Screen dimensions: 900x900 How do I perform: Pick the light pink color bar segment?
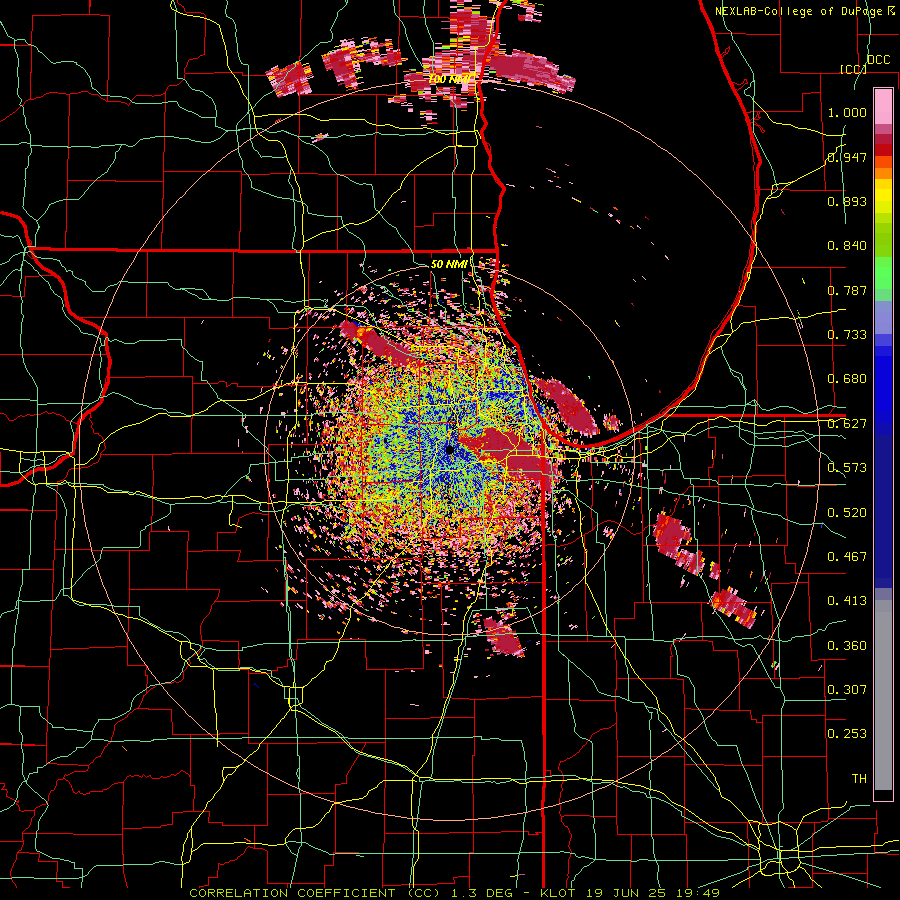pyautogui.click(x=883, y=106)
